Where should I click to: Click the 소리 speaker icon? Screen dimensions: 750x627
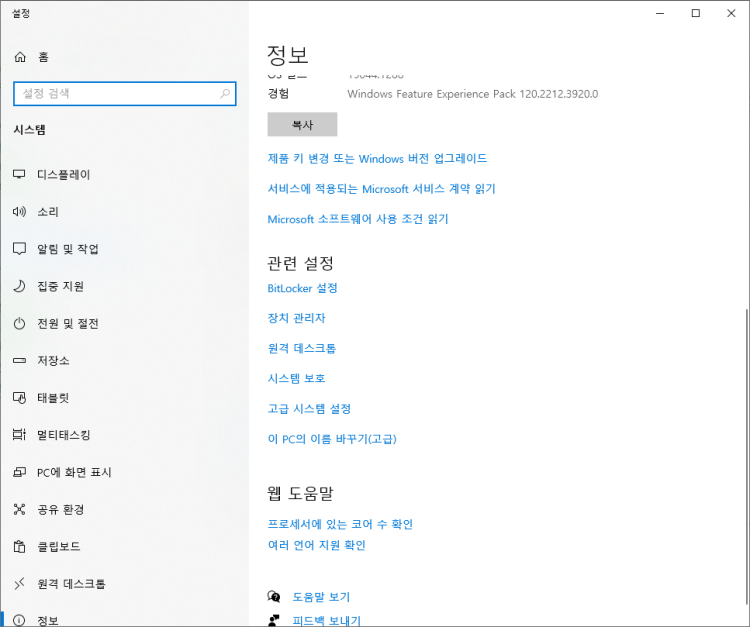[x=19, y=211]
